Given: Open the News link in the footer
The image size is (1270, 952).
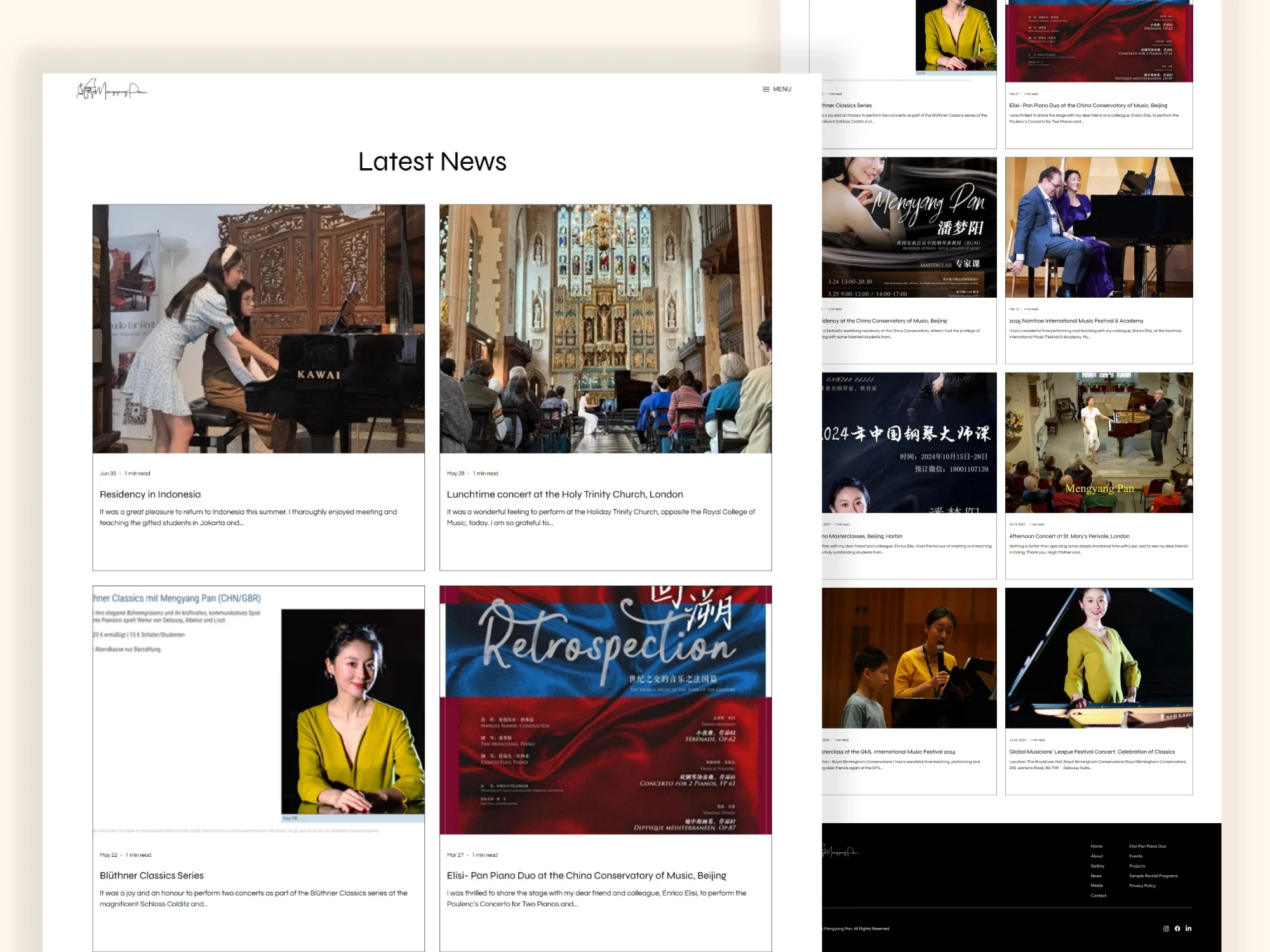Looking at the screenshot, I should [x=1096, y=876].
